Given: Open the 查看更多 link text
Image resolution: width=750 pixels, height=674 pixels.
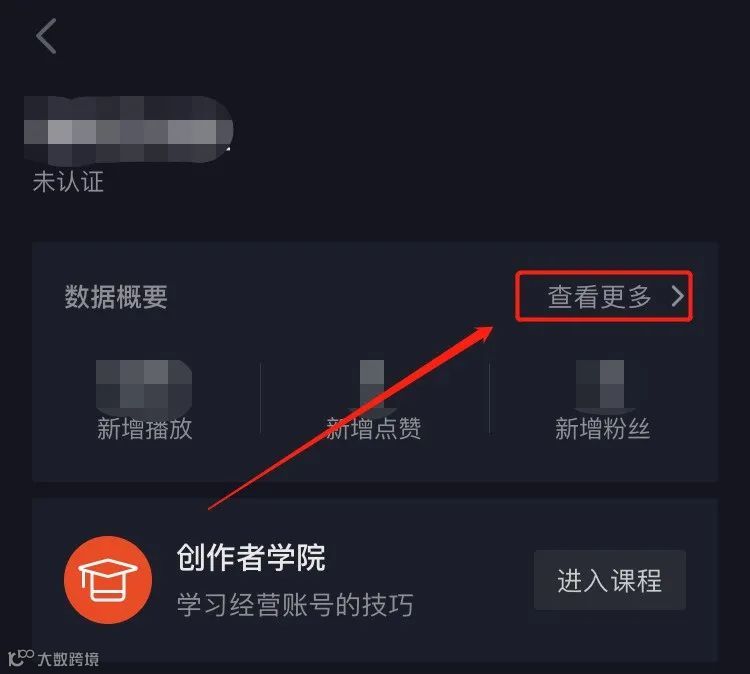Looking at the screenshot, I should [x=599, y=297].
